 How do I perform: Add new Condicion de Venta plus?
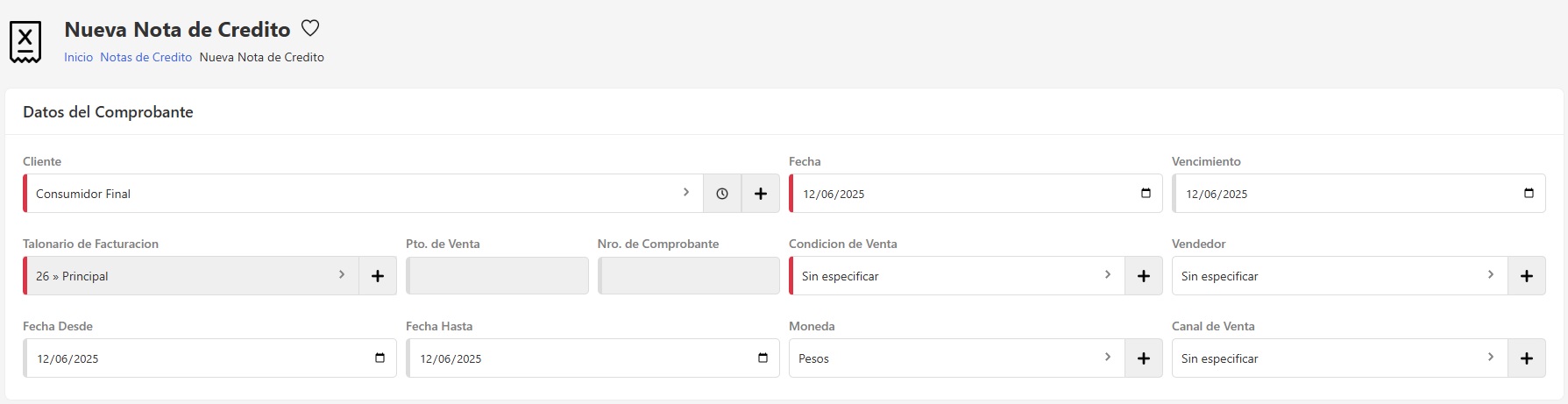coord(1144,276)
